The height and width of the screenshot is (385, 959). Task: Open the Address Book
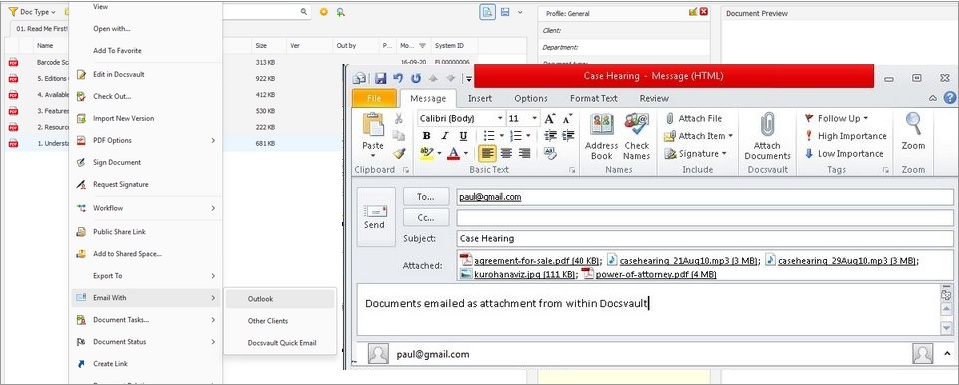coord(602,137)
